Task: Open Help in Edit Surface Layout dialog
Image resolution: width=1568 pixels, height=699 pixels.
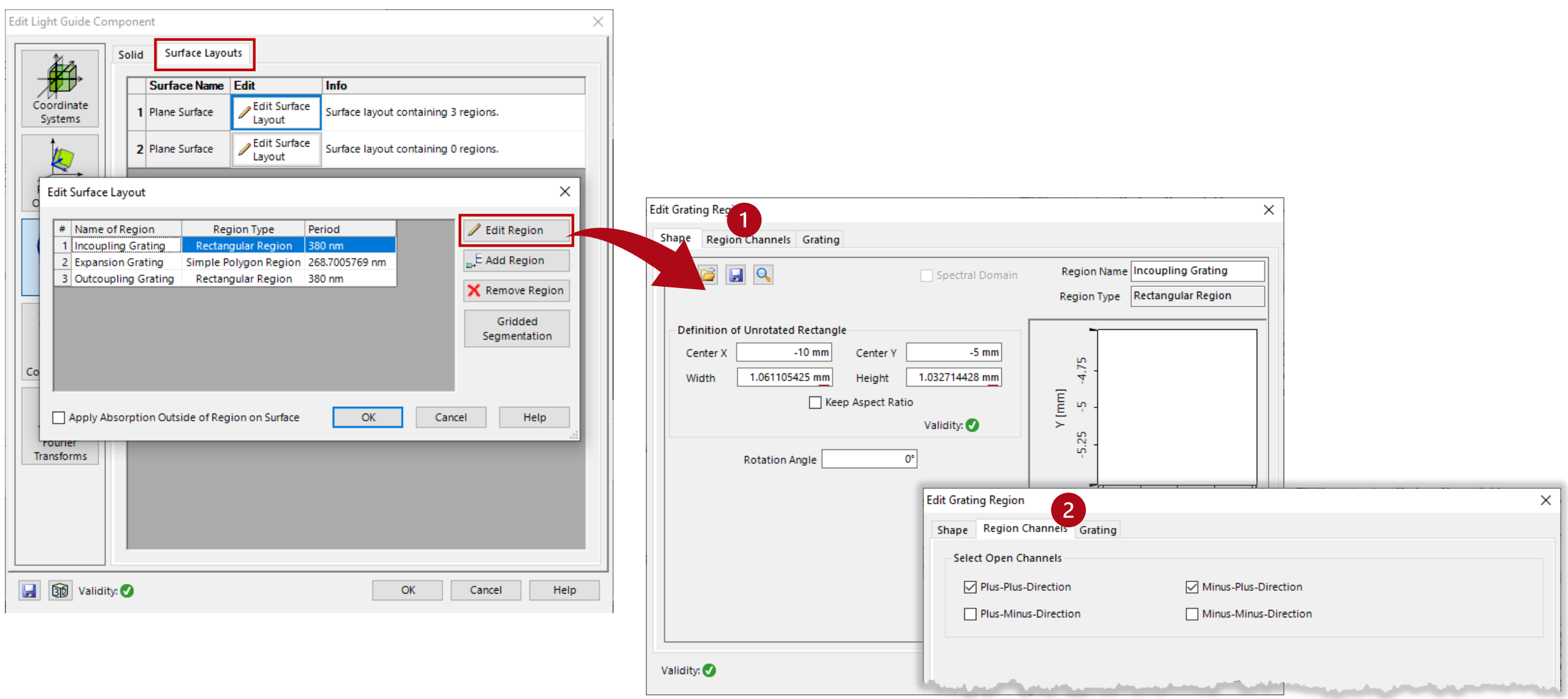Action: pos(534,418)
